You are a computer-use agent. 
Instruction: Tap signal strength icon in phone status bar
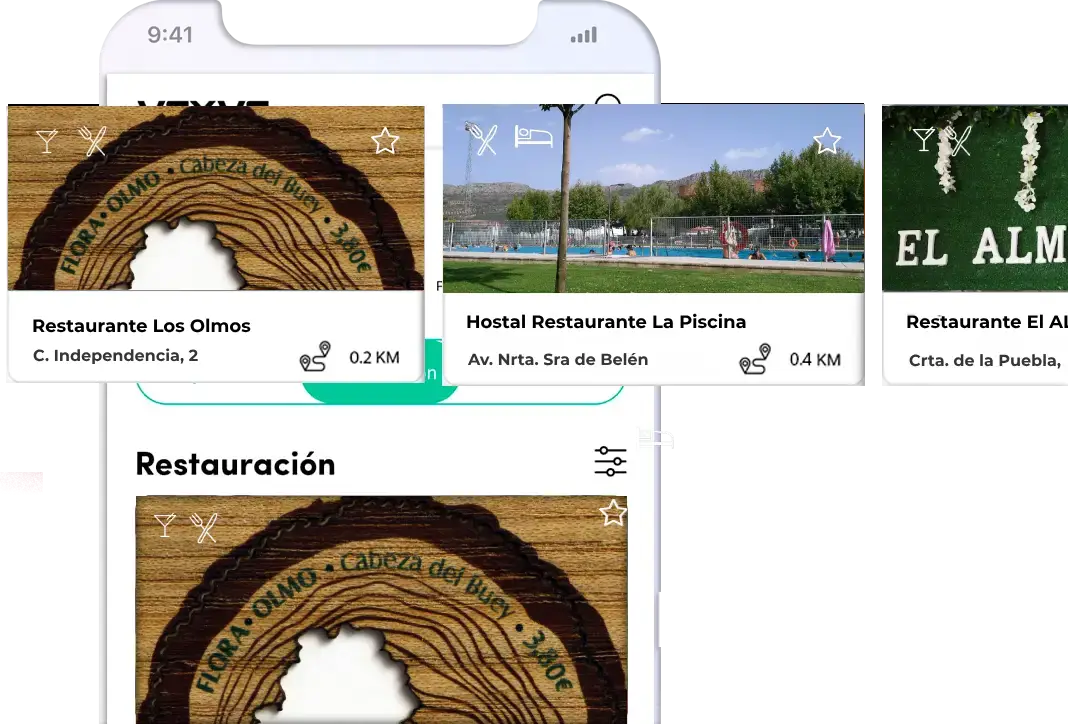584,35
